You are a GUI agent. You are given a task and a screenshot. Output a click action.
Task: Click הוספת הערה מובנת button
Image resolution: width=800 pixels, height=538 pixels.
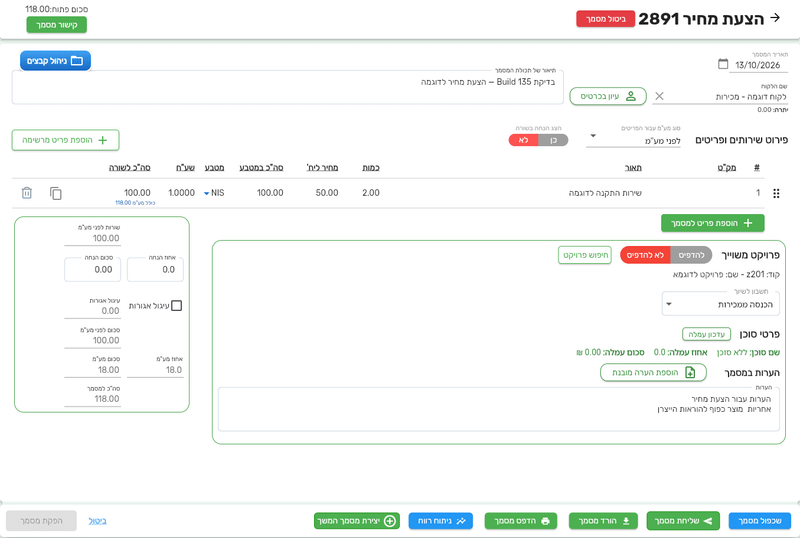coord(653,373)
